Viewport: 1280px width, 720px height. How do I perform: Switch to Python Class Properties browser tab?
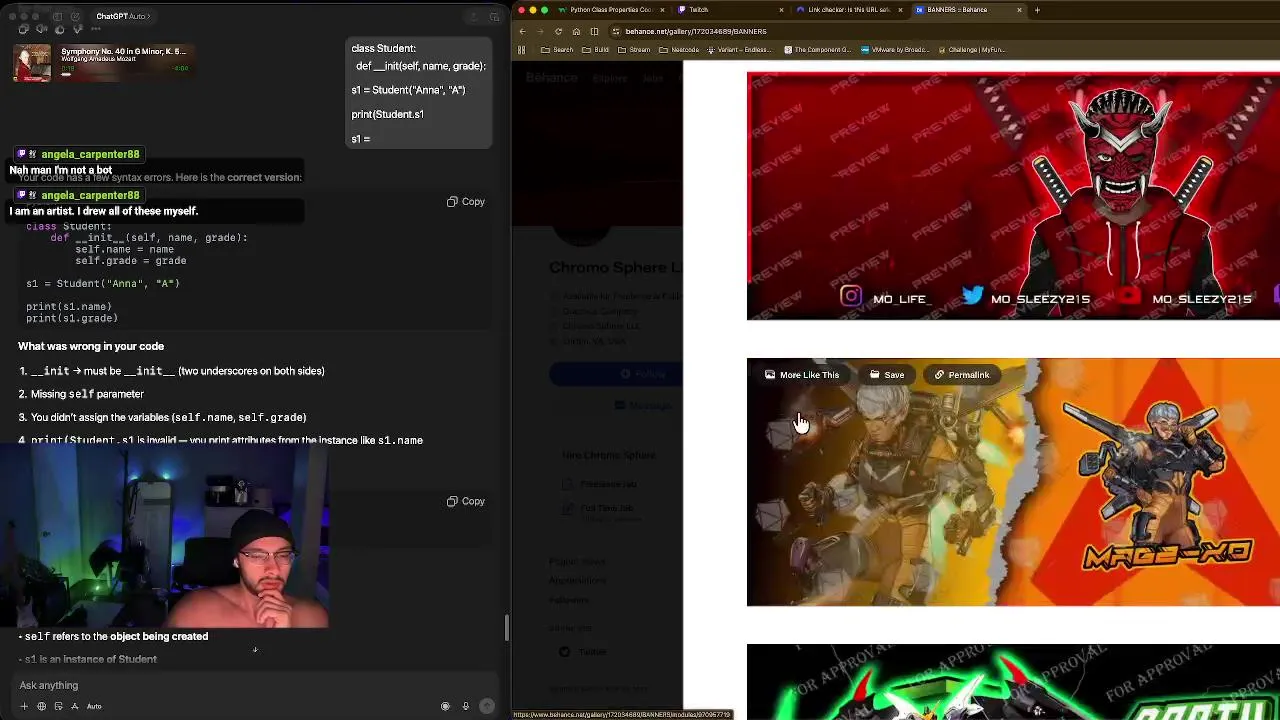coord(610,10)
